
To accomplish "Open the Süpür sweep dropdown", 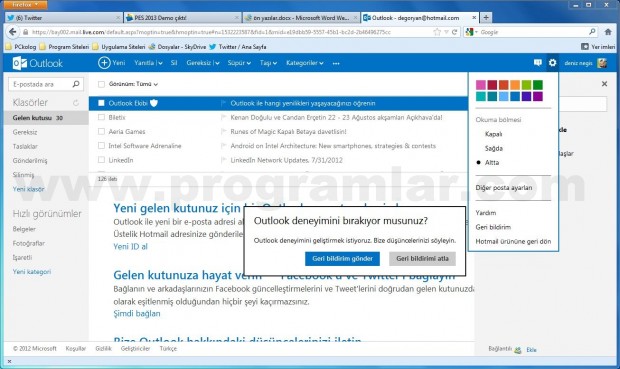I will (x=239, y=63).
